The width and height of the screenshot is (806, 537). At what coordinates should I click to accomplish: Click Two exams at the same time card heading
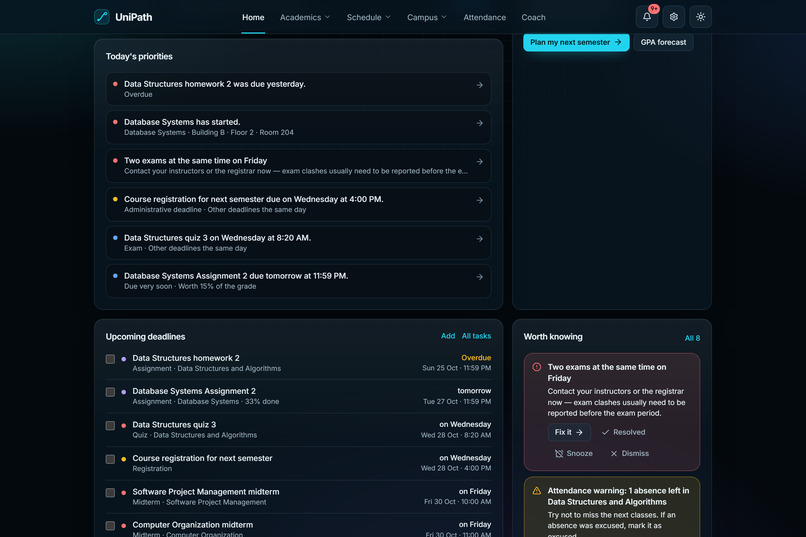pyautogui.click(x=607, y=373)
